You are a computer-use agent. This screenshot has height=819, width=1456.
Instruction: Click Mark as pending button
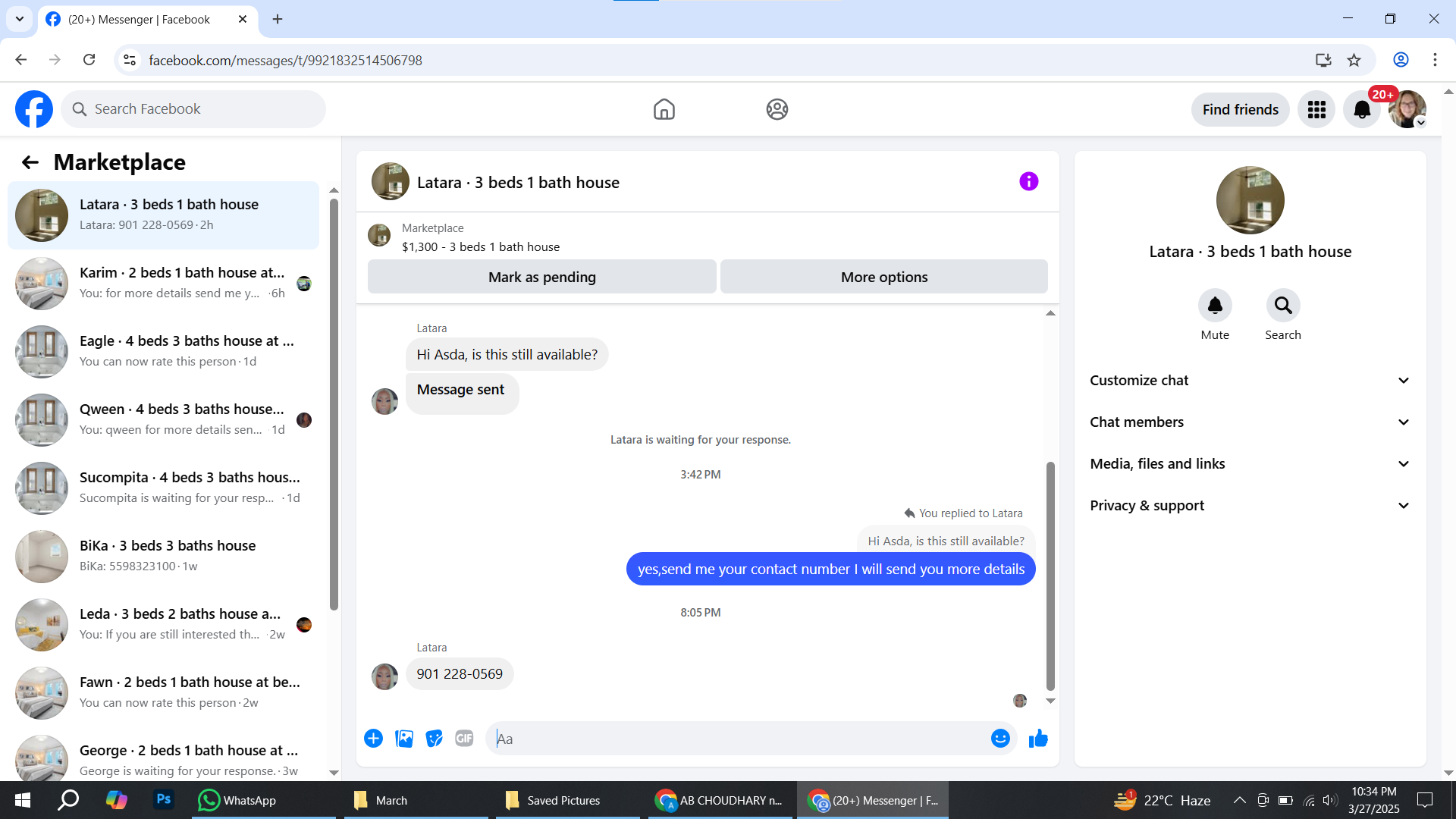pos(542,277)
